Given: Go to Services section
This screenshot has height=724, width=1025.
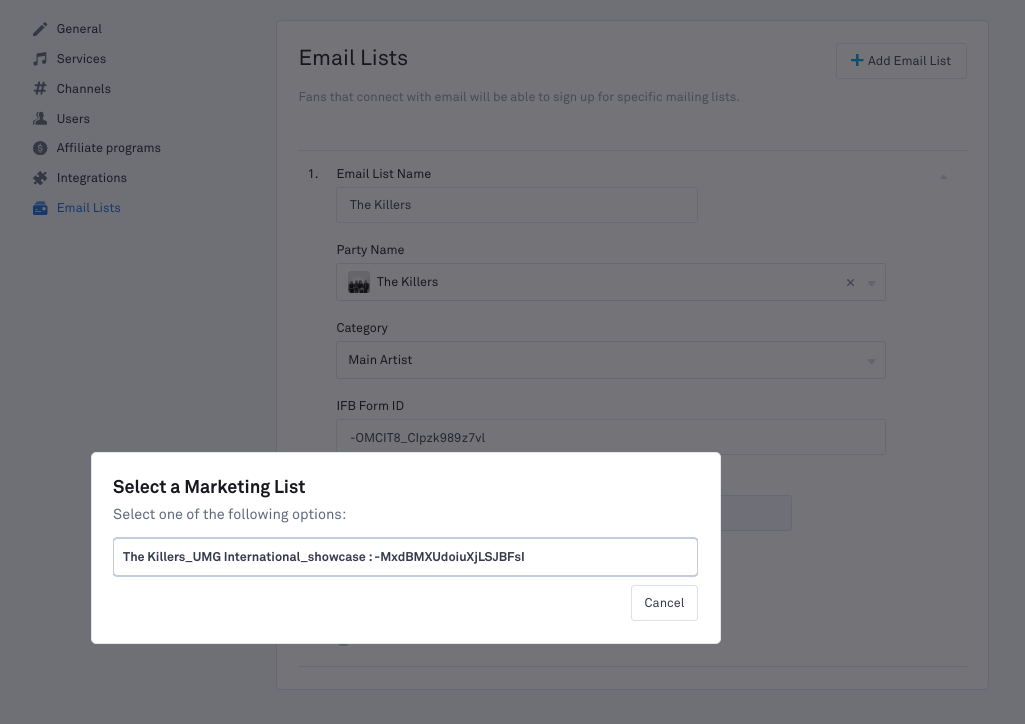Looking at the screenshot, I should tap(81, 59).
